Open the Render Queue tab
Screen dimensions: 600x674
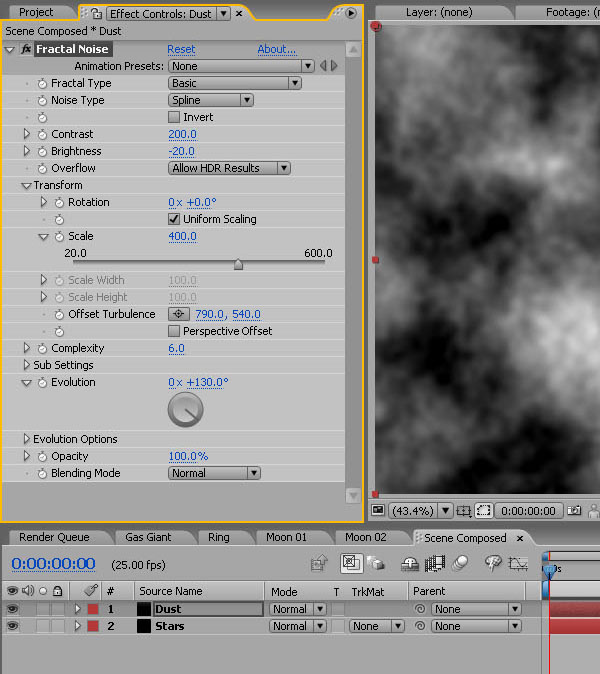tap(54, 538)
